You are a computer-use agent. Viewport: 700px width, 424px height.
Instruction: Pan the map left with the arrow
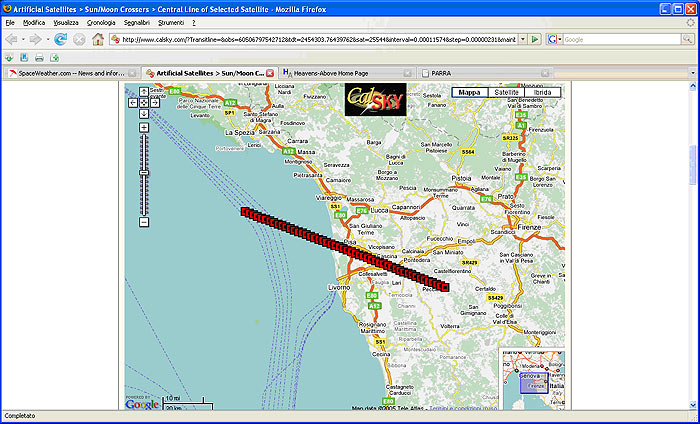click(x=134, y=102)
